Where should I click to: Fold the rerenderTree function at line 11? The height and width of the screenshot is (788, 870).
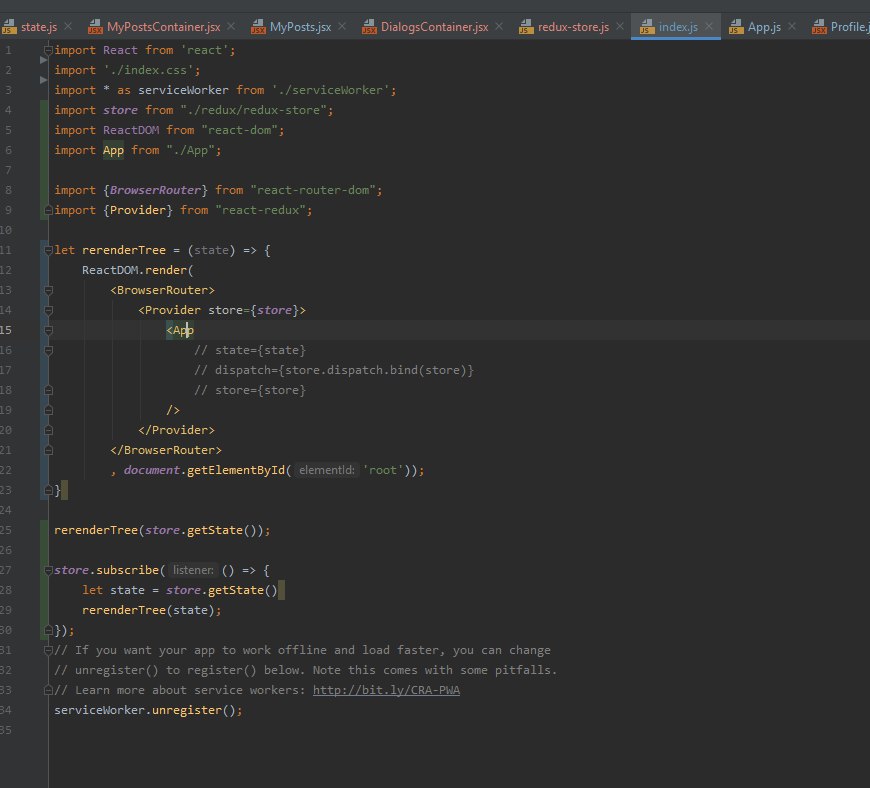coord(48,250)
